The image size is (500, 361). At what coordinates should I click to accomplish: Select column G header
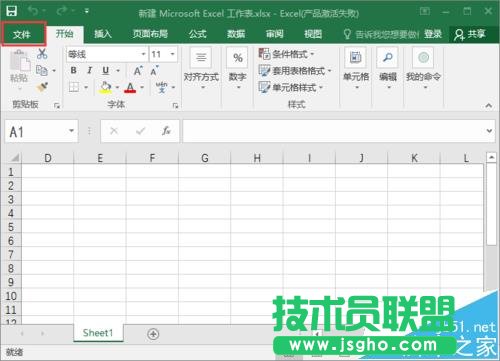pyautogui.click(x=205, y=158)
